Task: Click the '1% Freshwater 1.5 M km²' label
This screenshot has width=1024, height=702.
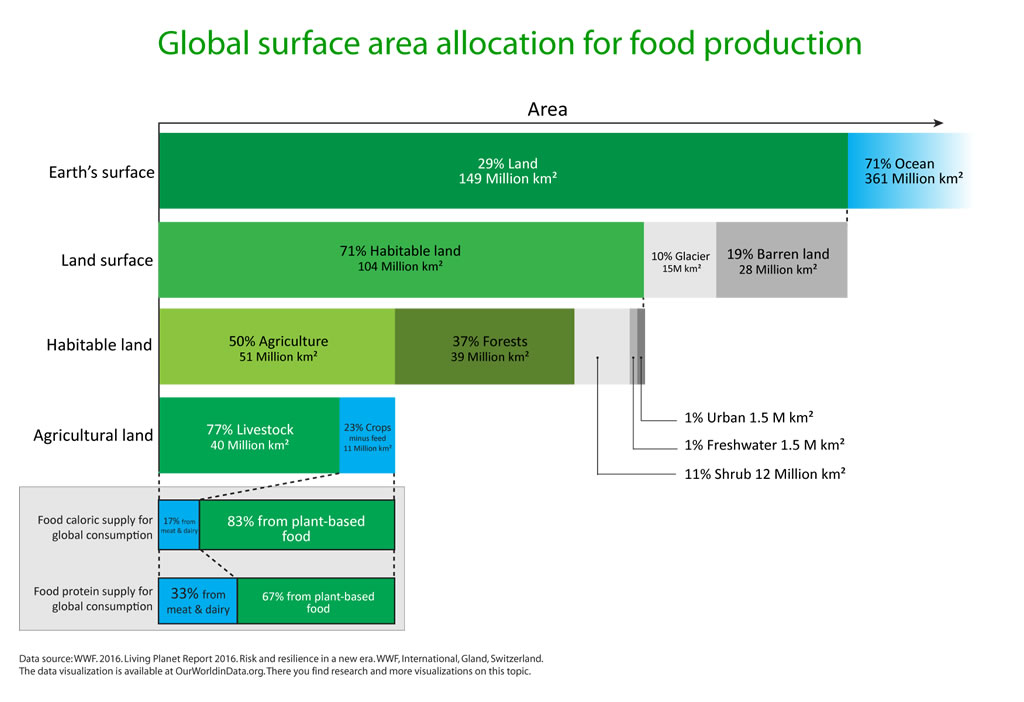Action: click(764, 445)
